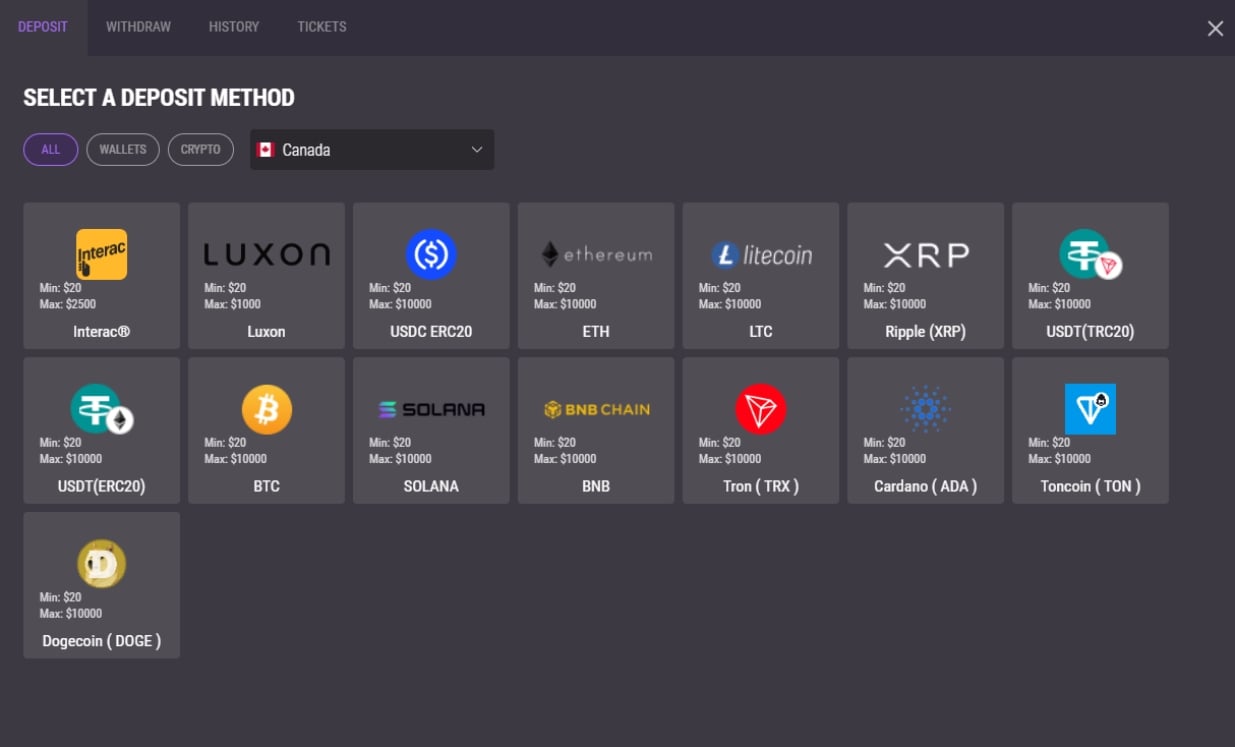Pick the BNB Chain logo

(596, 409)
